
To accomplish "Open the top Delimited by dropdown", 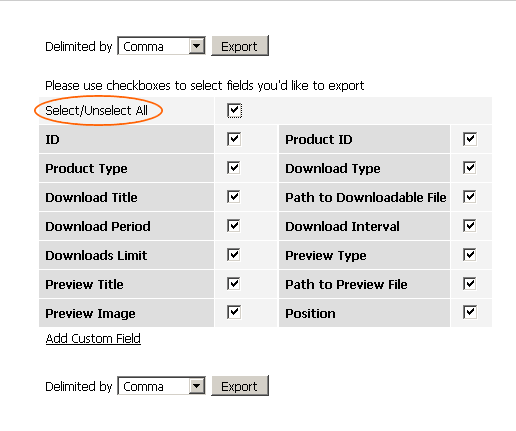I will tap(161, 46).
